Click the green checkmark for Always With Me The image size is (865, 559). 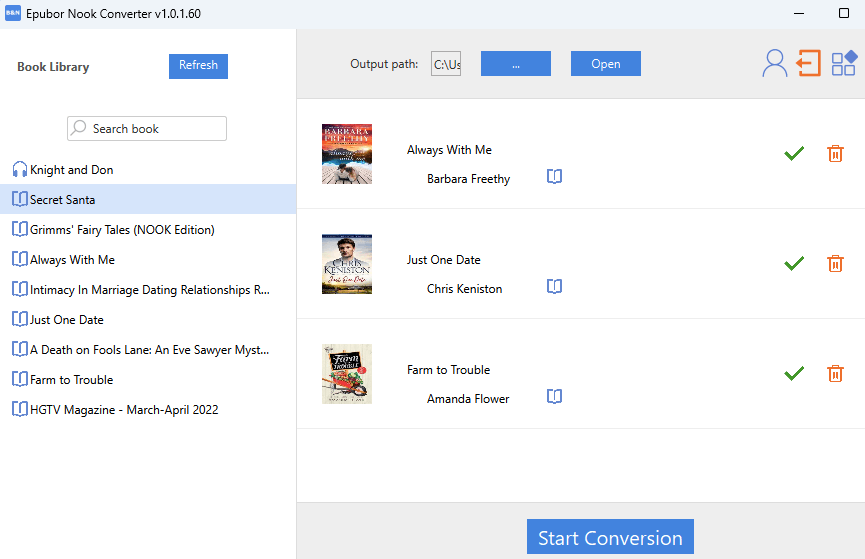(794, 153)
